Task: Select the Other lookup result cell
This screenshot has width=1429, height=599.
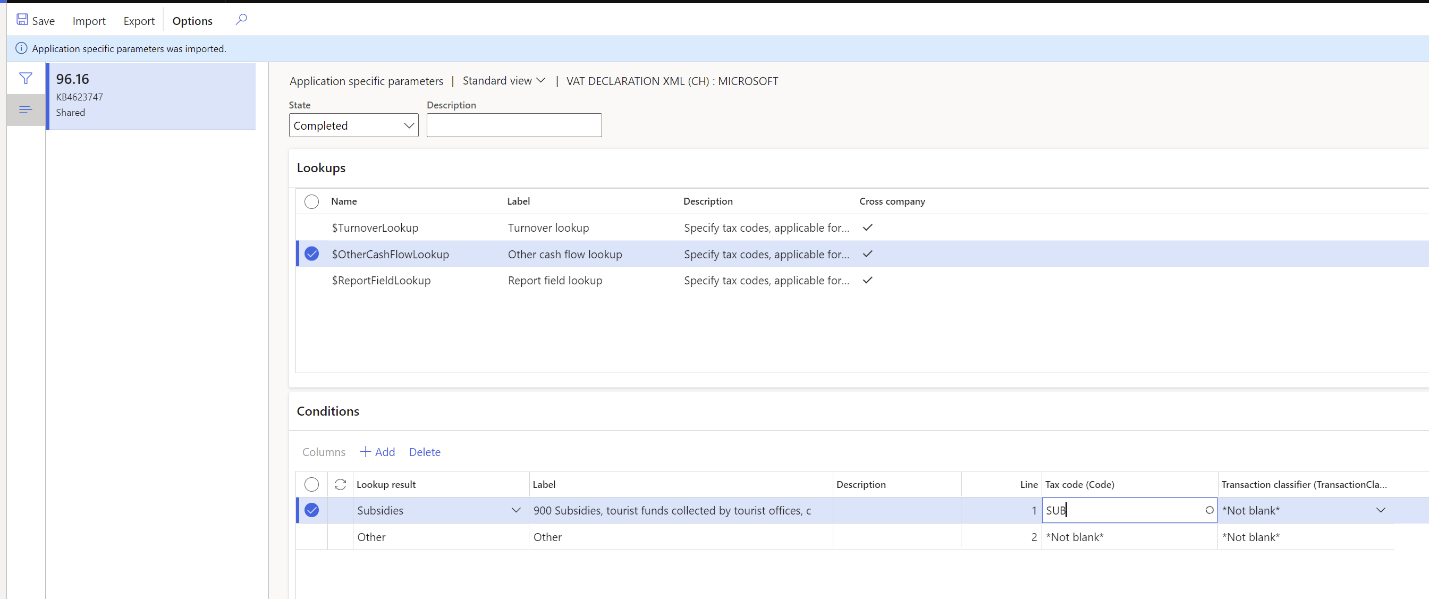Action: 440,537
